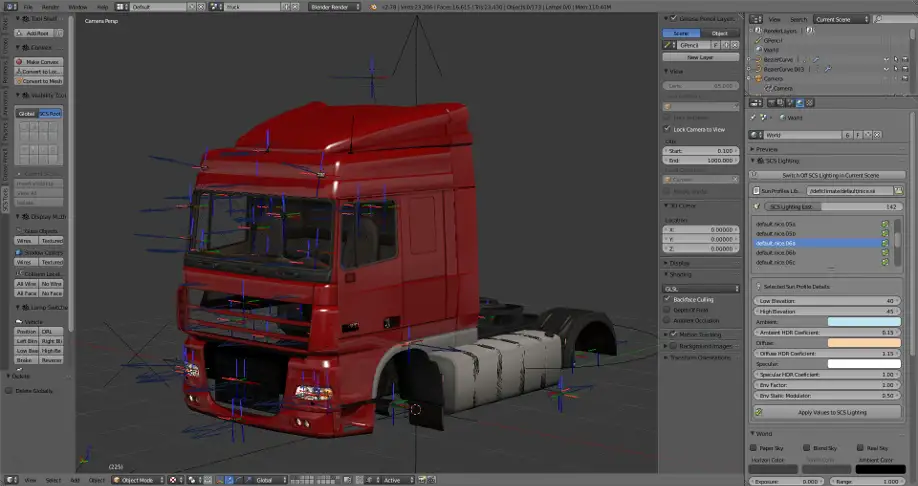Disable the Backface Culling checkbox

tap(668, 299)
